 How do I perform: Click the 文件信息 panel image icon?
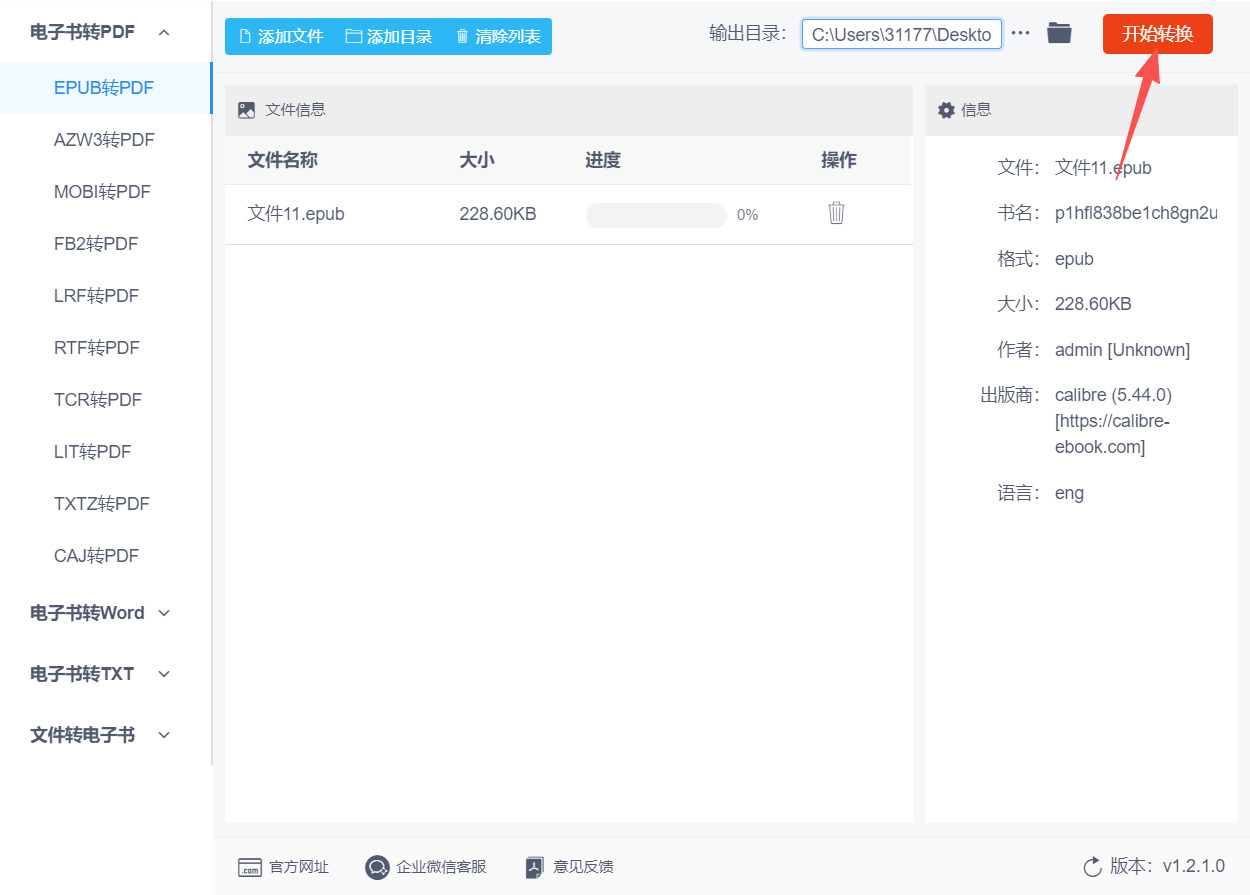coord(247,110)
